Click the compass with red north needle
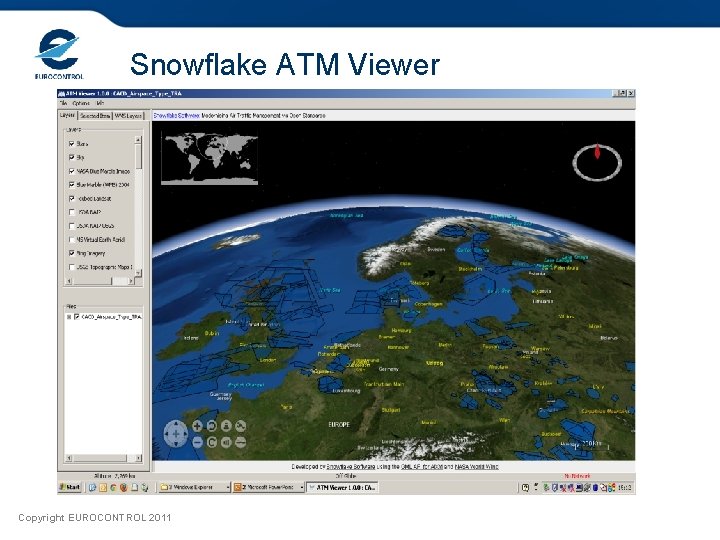The image size is (720, 540). coord(597,163)
